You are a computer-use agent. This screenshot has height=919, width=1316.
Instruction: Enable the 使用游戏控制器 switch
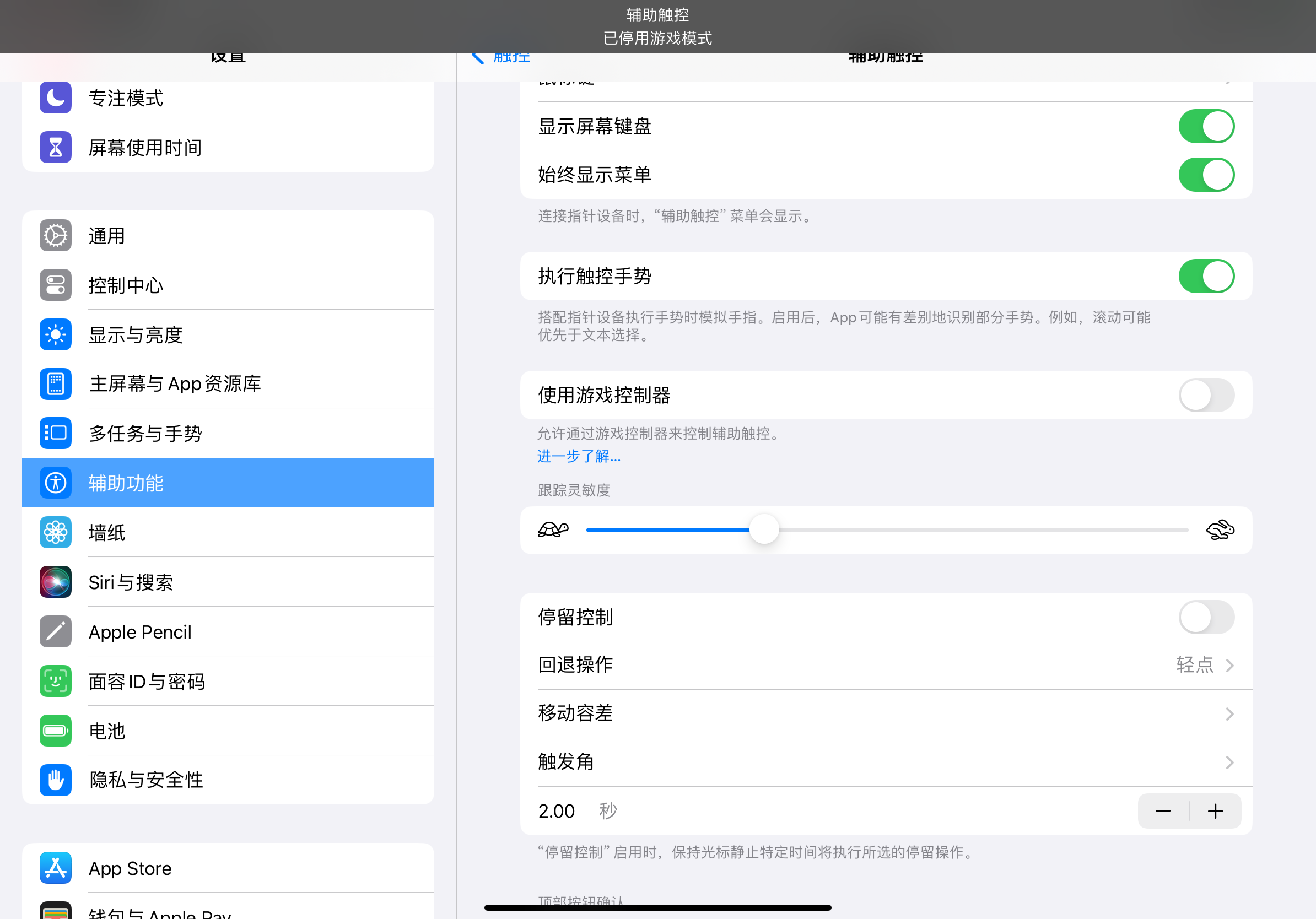pyautogui.click(x=1206, y=394)
